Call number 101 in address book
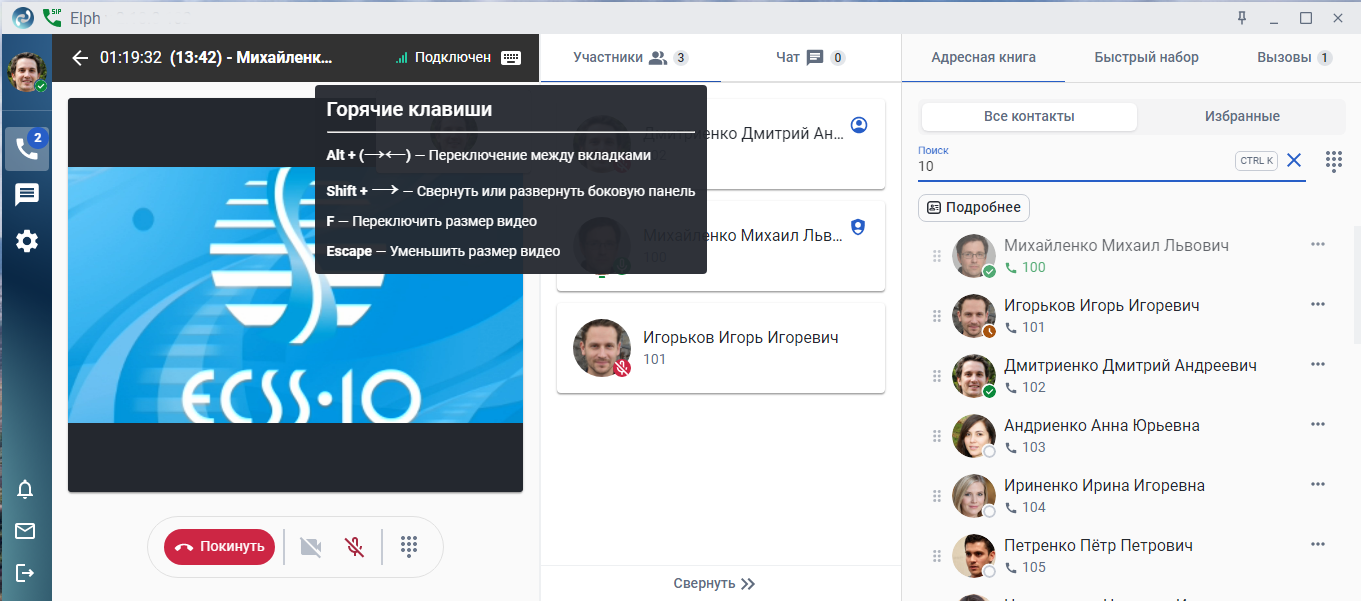Image resolution: width=1361 pixels, height=601 pixels. coord(1026,327)
